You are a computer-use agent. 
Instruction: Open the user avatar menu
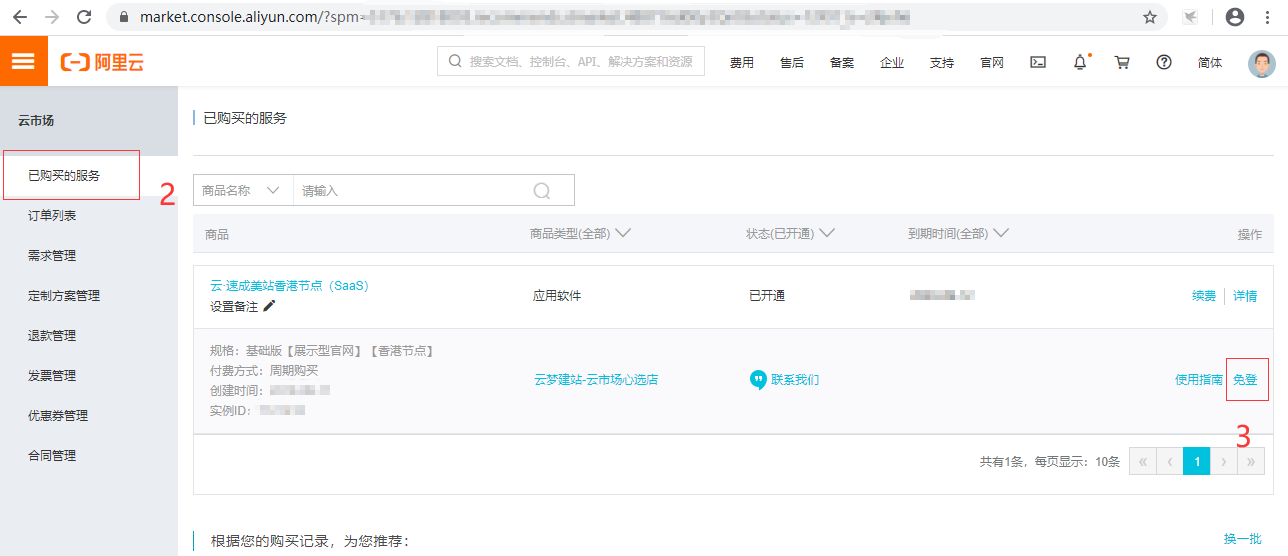[1262, 63]
